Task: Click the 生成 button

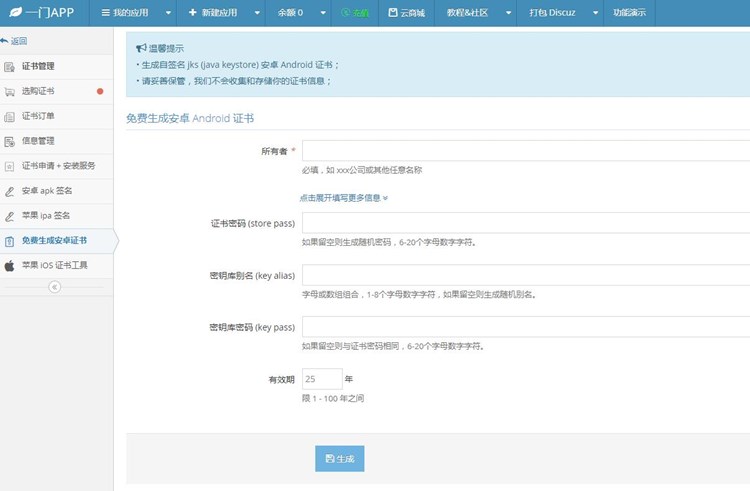Action: pyautogui.click(x=340, y=458)
